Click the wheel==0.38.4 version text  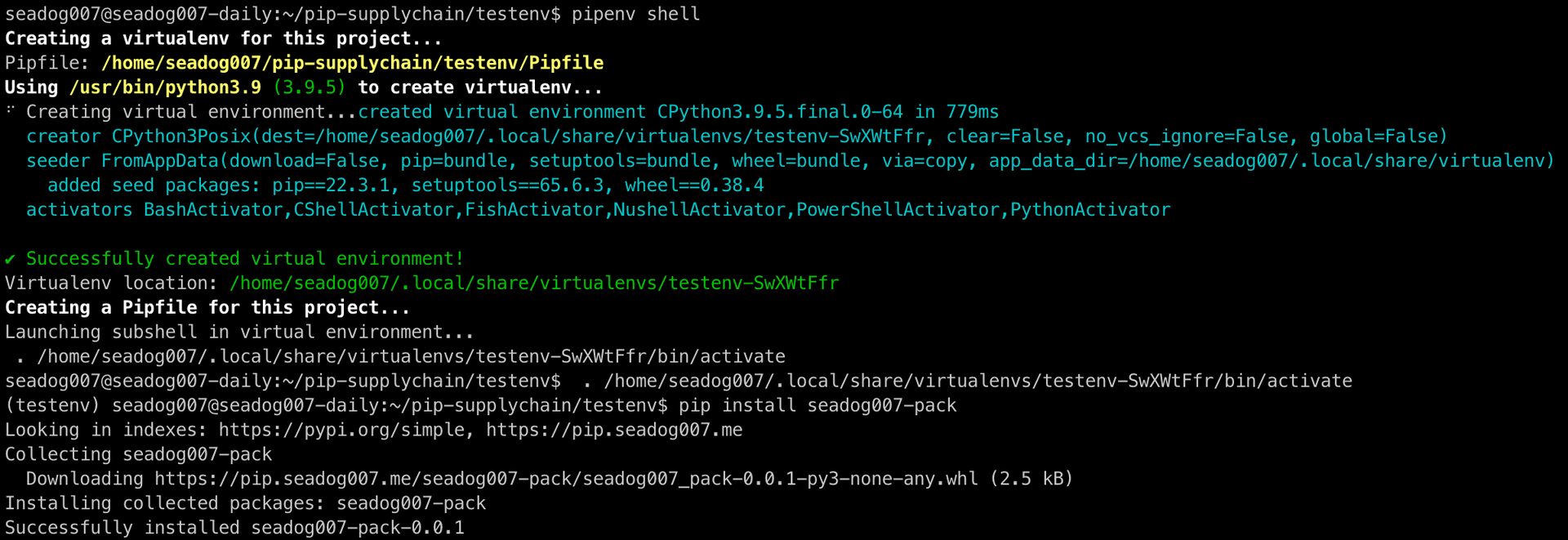695,185
